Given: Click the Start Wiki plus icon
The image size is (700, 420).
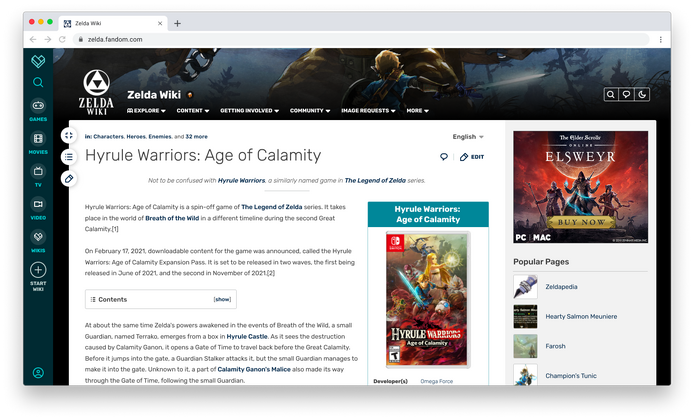Looking at the screenshot, I should [38, 270].
